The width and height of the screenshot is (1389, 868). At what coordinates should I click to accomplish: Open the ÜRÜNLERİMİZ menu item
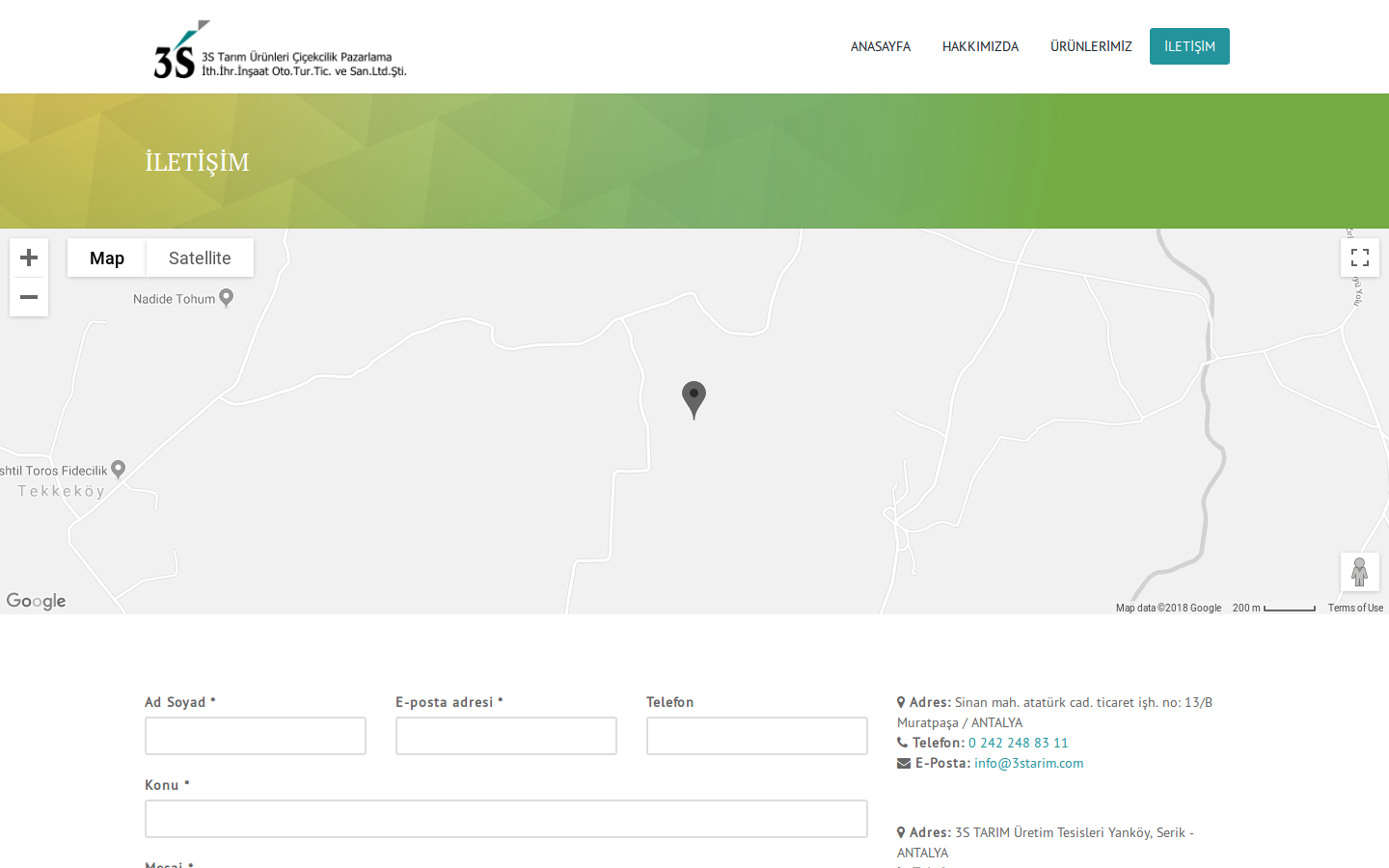point(1091,46)
